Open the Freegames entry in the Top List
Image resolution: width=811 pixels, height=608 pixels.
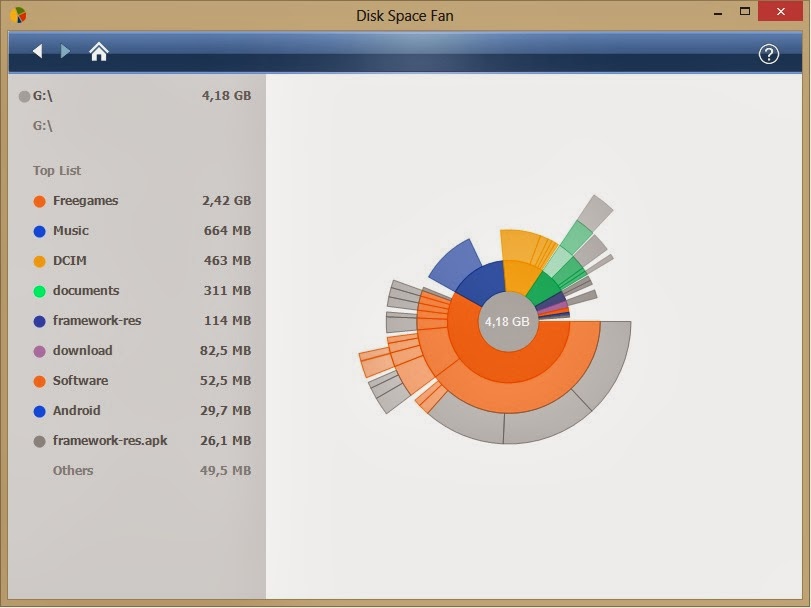(x=85, y=201)
